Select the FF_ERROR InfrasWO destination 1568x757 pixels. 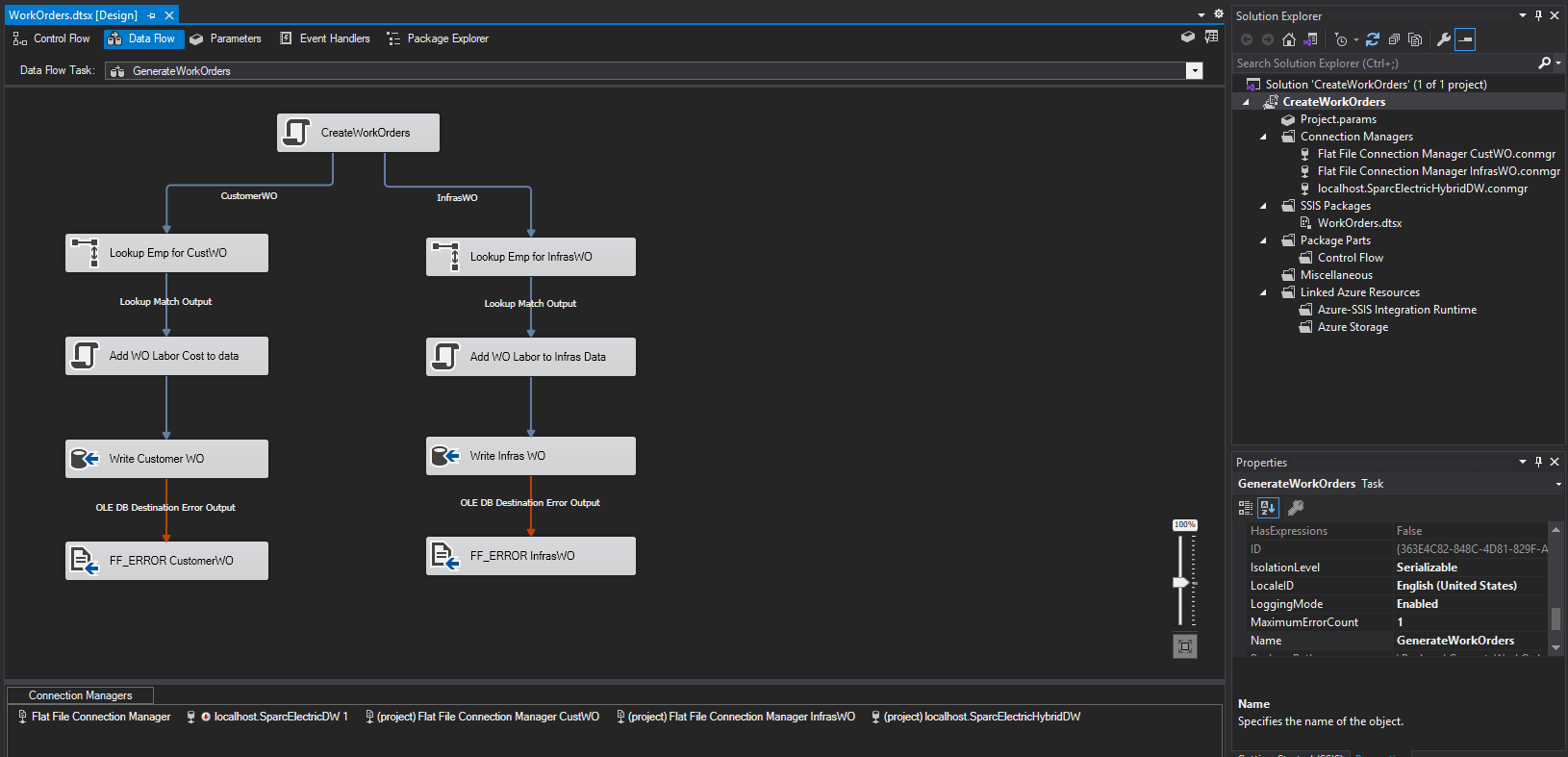(531, 556)
